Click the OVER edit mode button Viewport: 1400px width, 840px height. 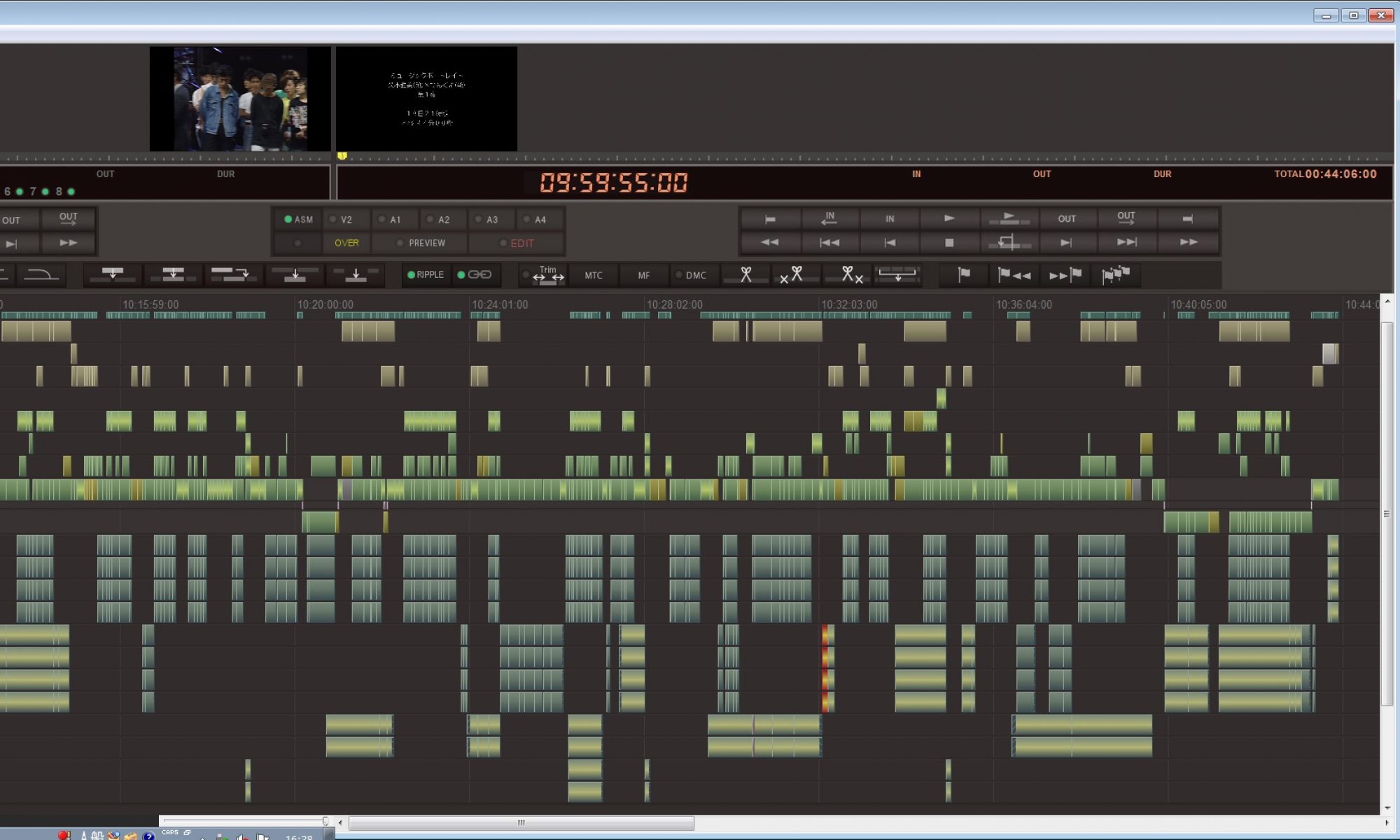346,243
